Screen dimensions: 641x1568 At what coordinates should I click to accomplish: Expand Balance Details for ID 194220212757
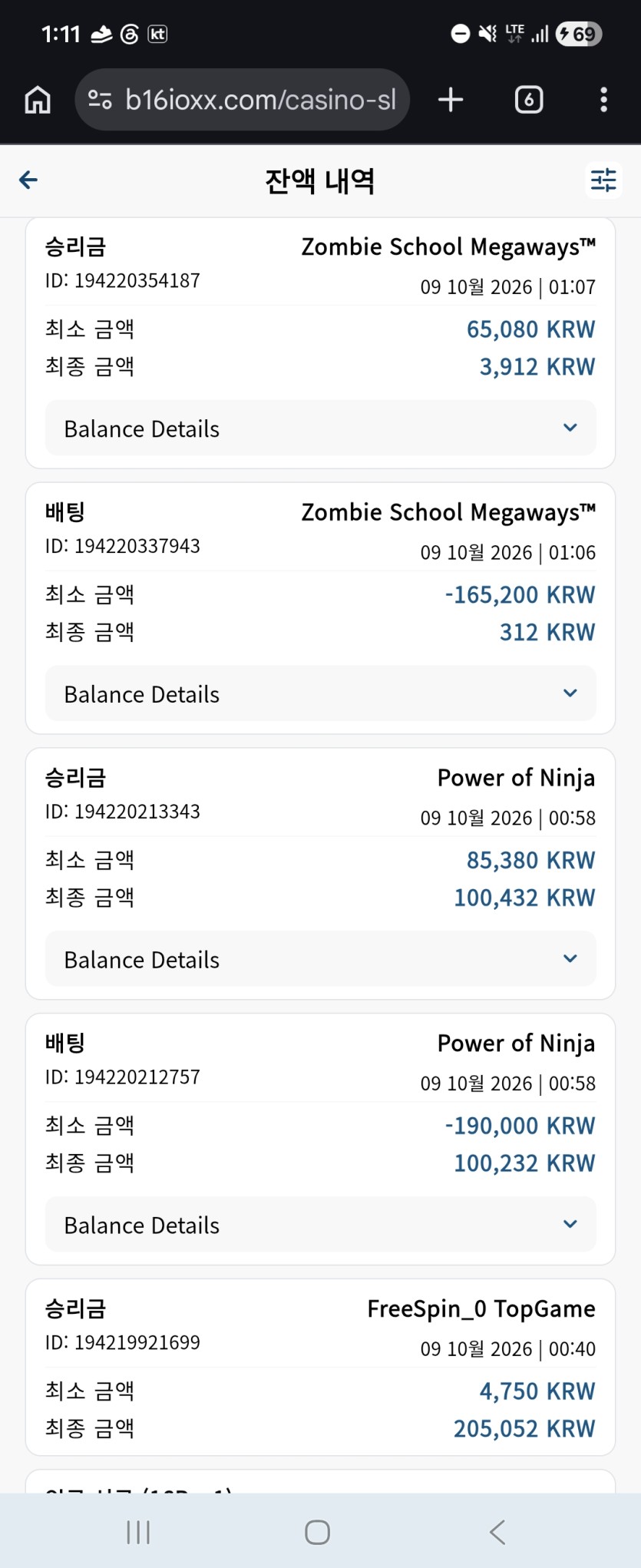tap(320, 1225)
